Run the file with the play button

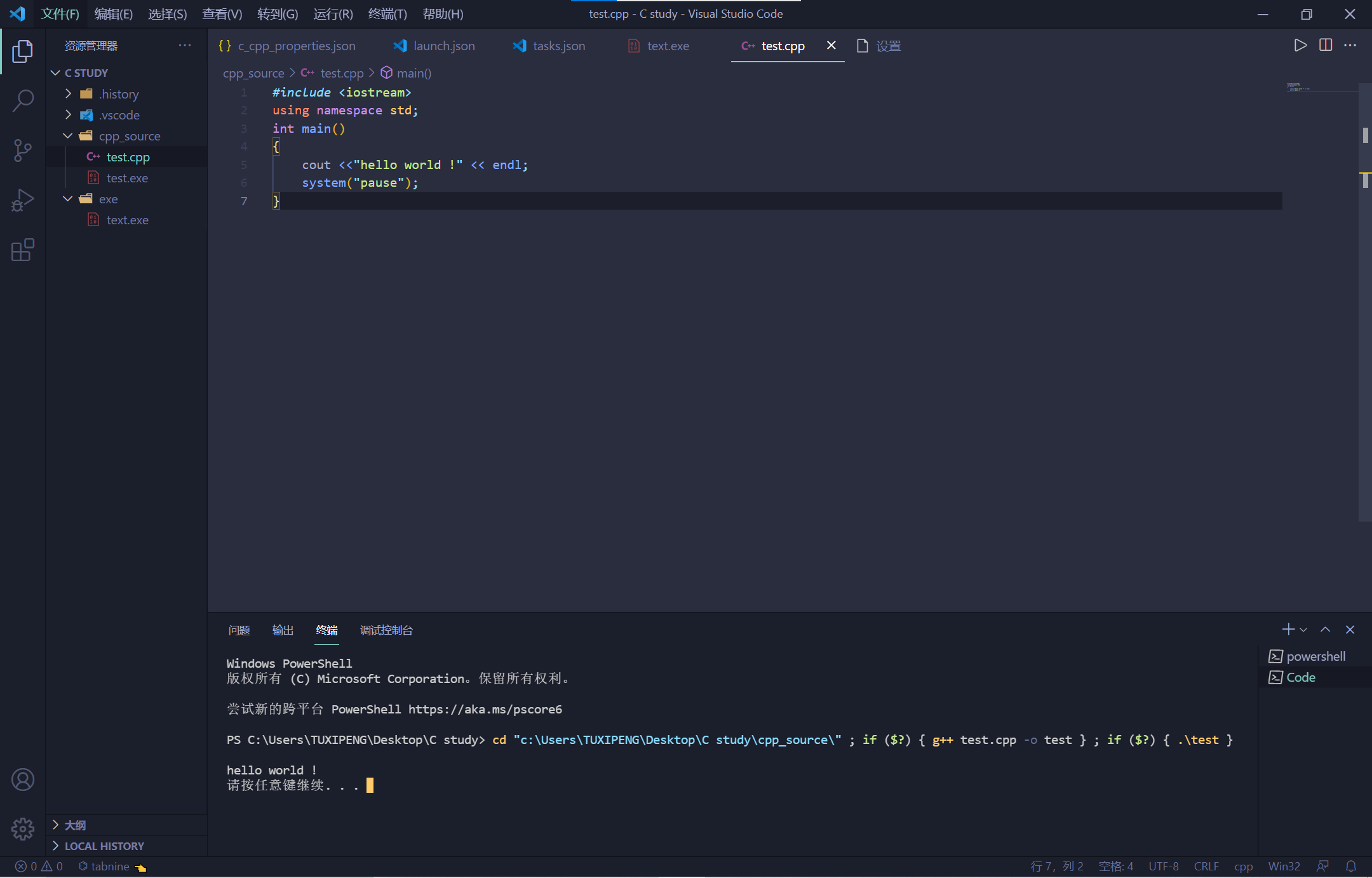tap(1300, 45)
